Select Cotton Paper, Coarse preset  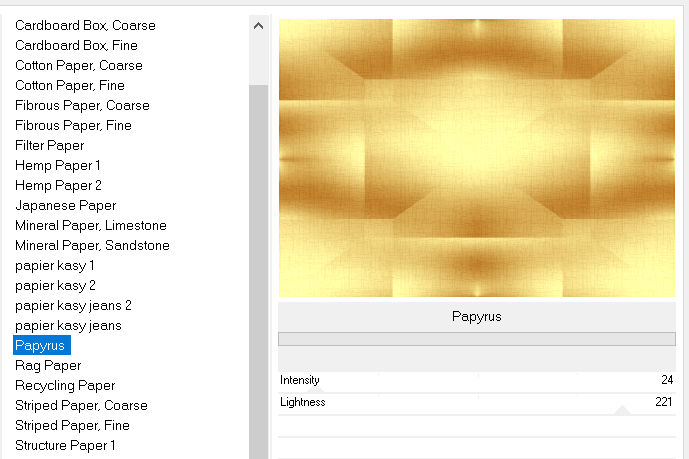[x=79, y=65]
